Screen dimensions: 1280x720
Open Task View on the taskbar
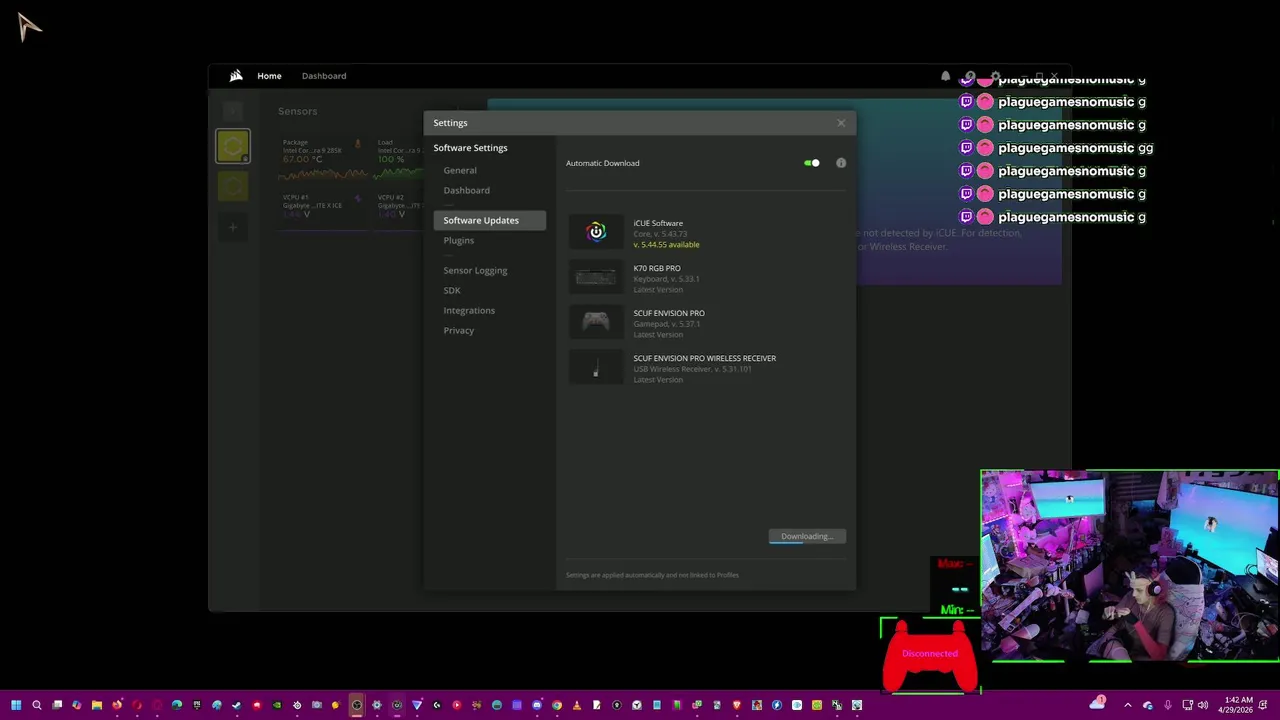click(57, 705)
